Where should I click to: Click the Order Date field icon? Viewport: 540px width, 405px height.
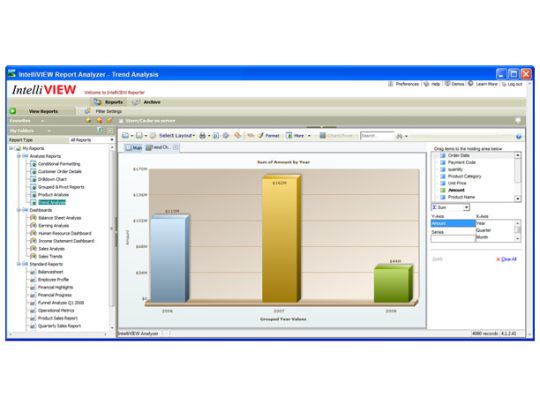pyautogui.click(x=443, y=155)
